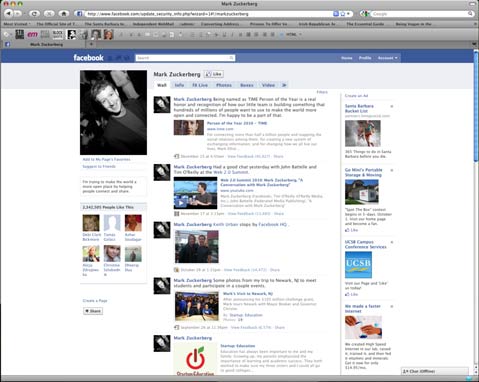
Task: Click the large Mark Zuckerberg profile photo
Action: pos(113,112)
